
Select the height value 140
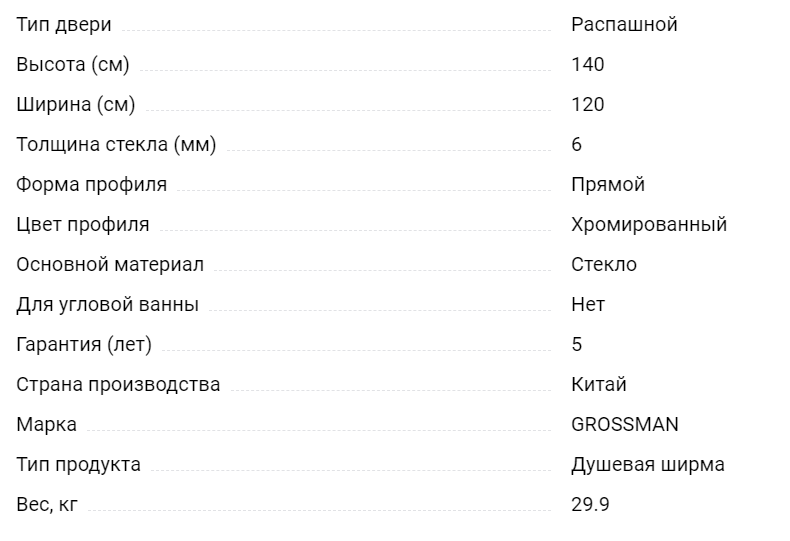(587, 64)
